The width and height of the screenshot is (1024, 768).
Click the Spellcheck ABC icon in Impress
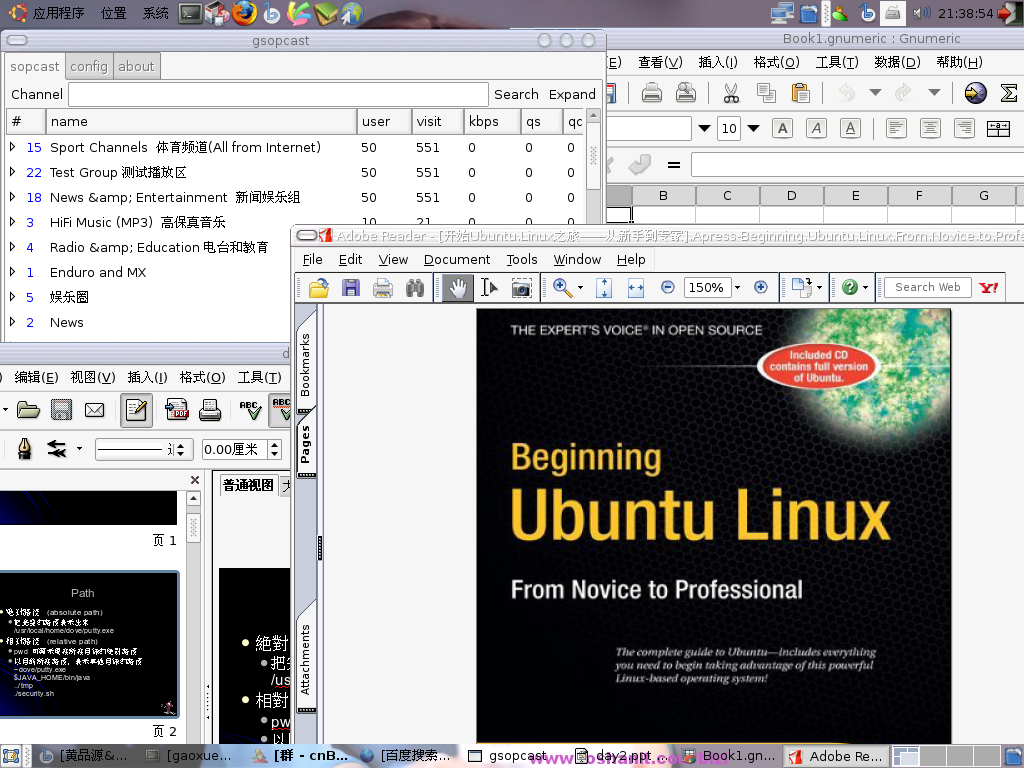pyautogui.click(x=250, y=409)
